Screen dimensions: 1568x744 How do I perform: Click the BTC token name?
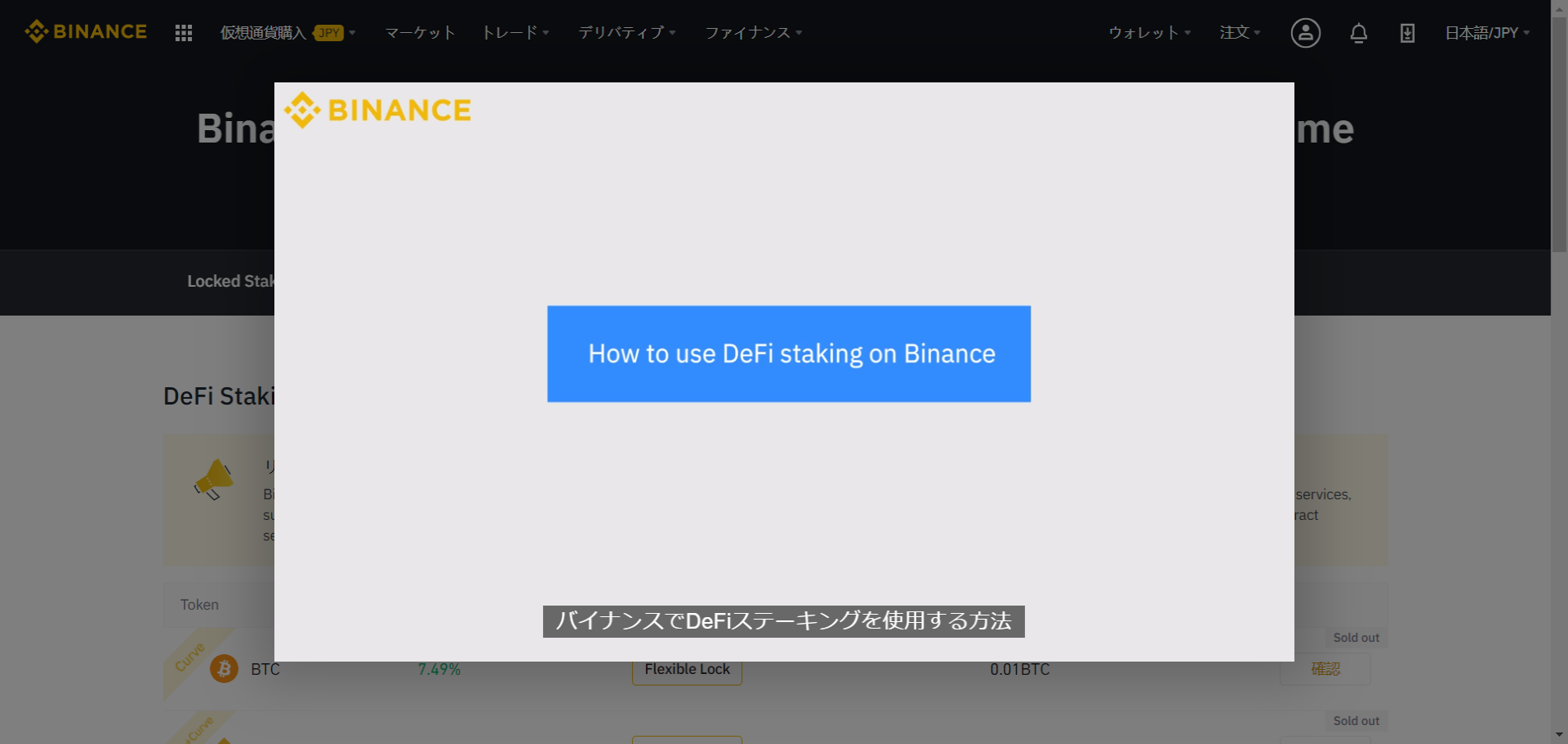tap(265, 669)
